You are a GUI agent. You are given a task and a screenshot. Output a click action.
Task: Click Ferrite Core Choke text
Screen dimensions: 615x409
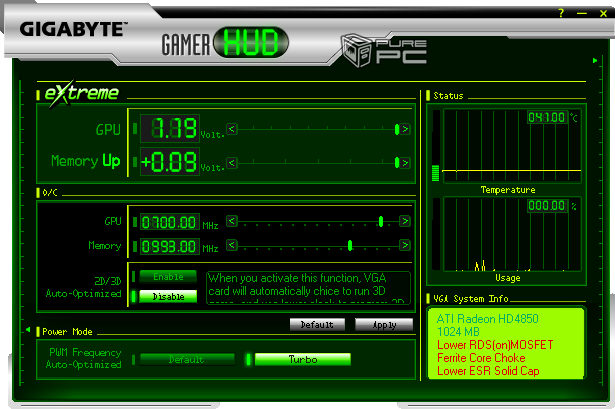[x=481, y=358]
